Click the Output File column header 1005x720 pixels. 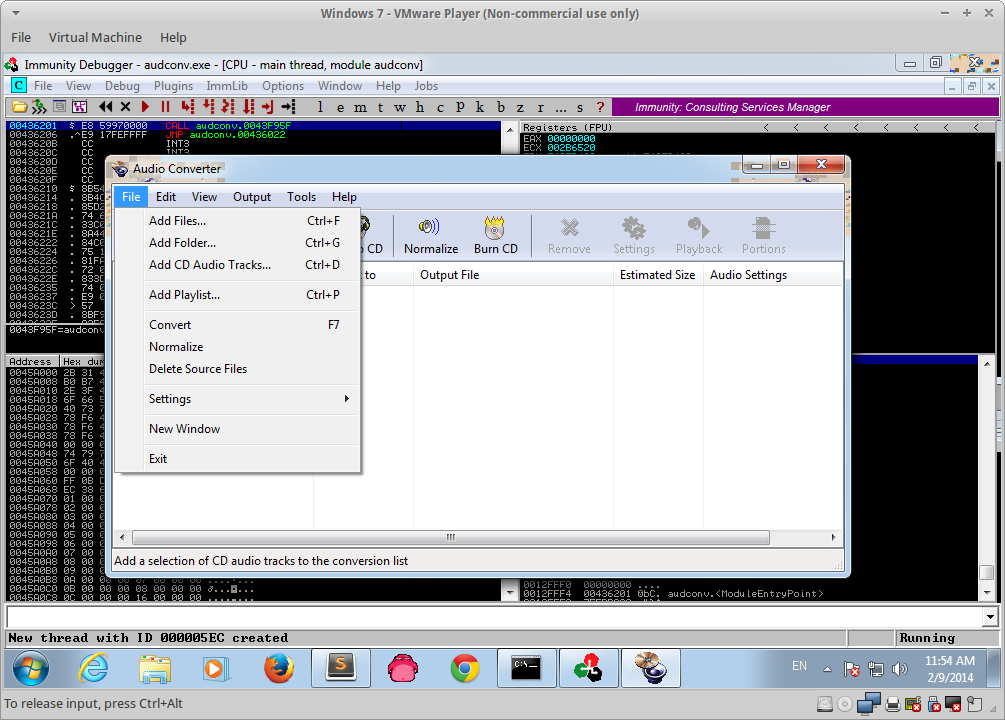513,275
